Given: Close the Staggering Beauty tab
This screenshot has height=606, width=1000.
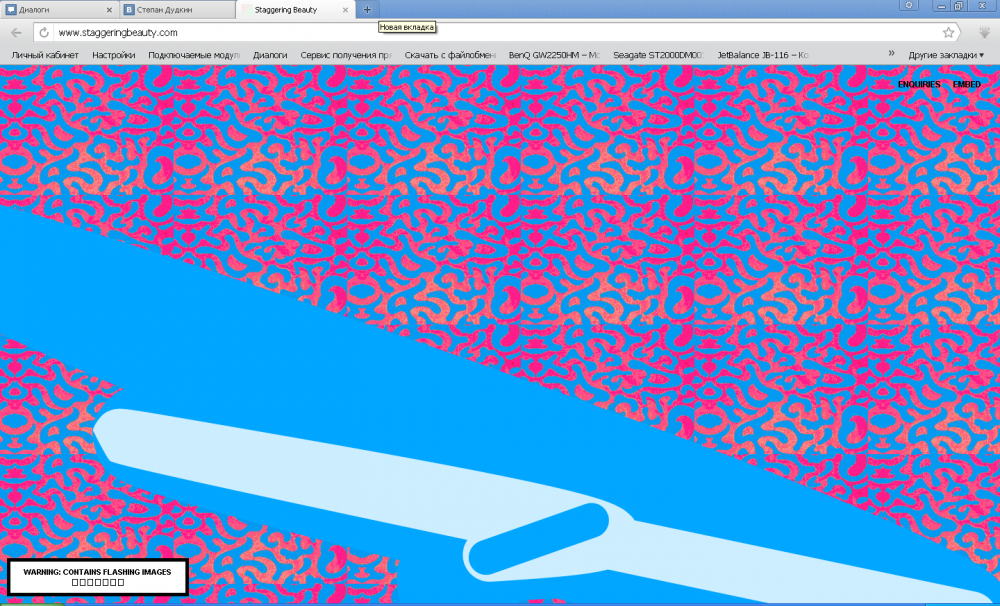Looking at the screenshot, I should click(346, 9).
